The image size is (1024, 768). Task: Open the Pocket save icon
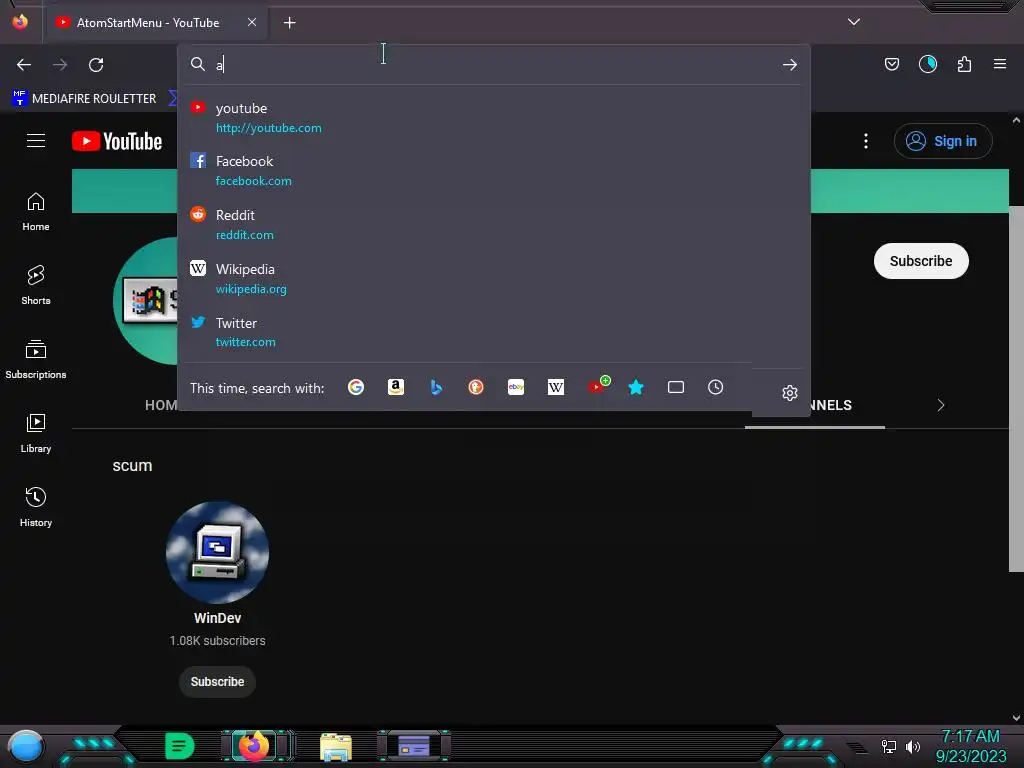click(x=891, y=64)
